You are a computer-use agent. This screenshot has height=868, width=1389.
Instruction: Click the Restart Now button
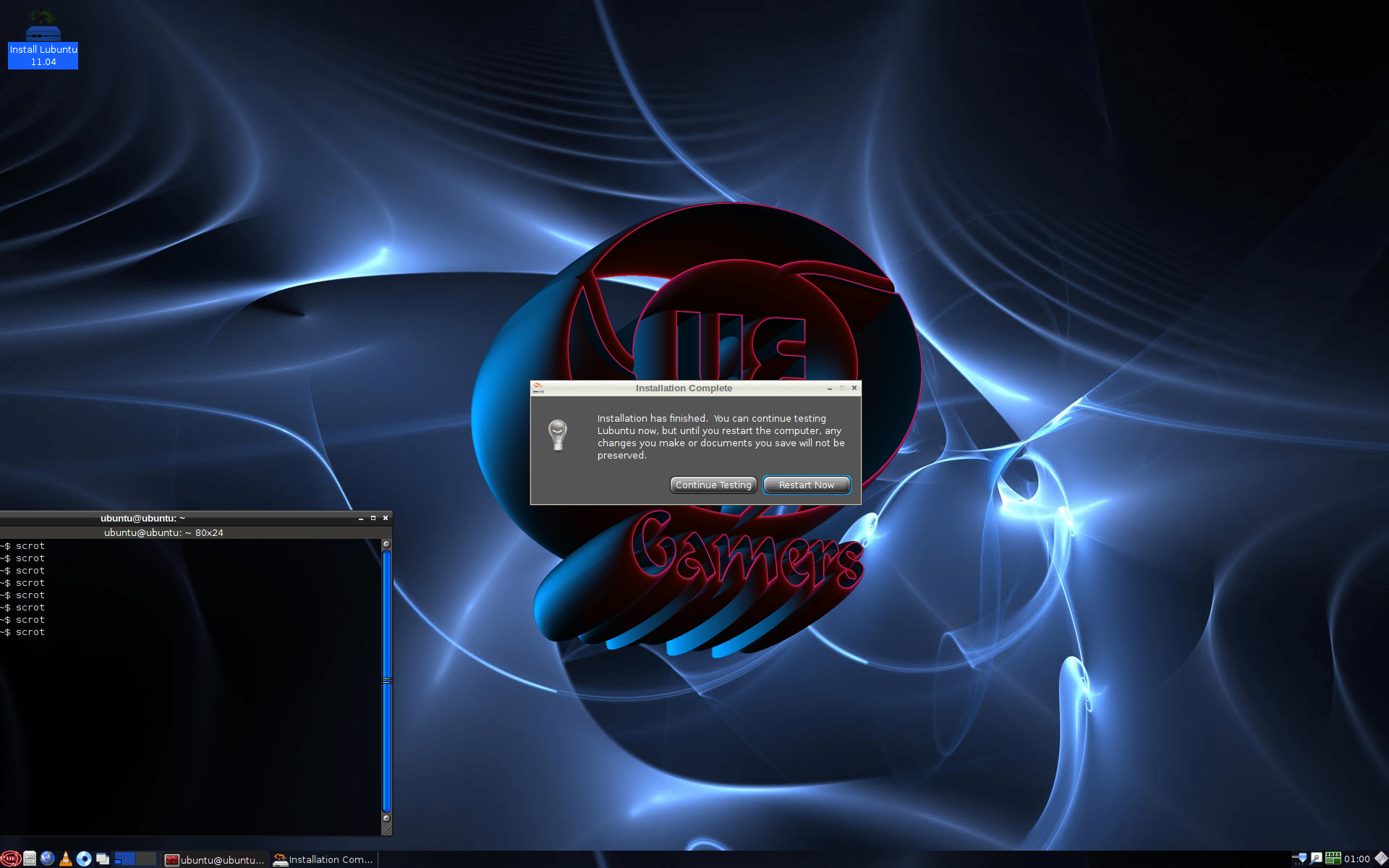pyautogui.click(x=806, y=485)
